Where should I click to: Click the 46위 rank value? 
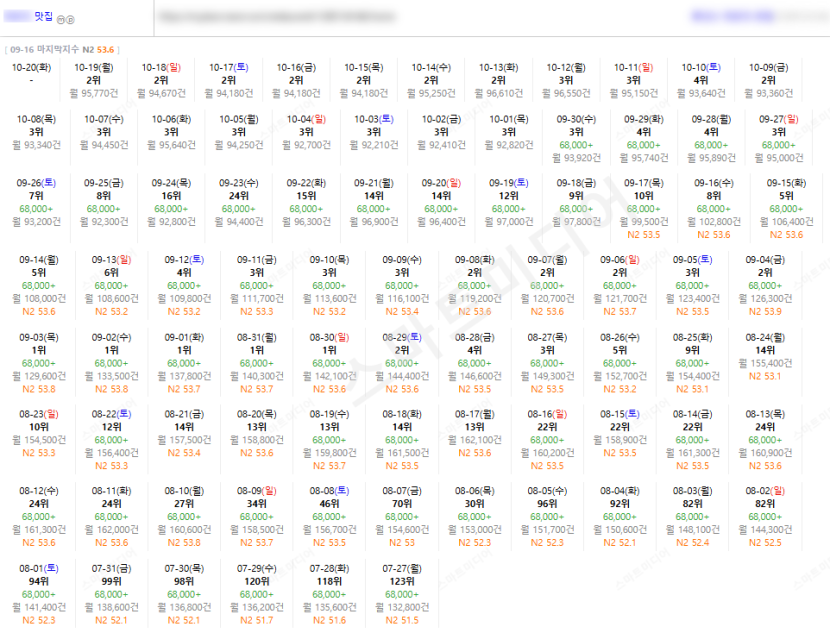pos(329,504)
